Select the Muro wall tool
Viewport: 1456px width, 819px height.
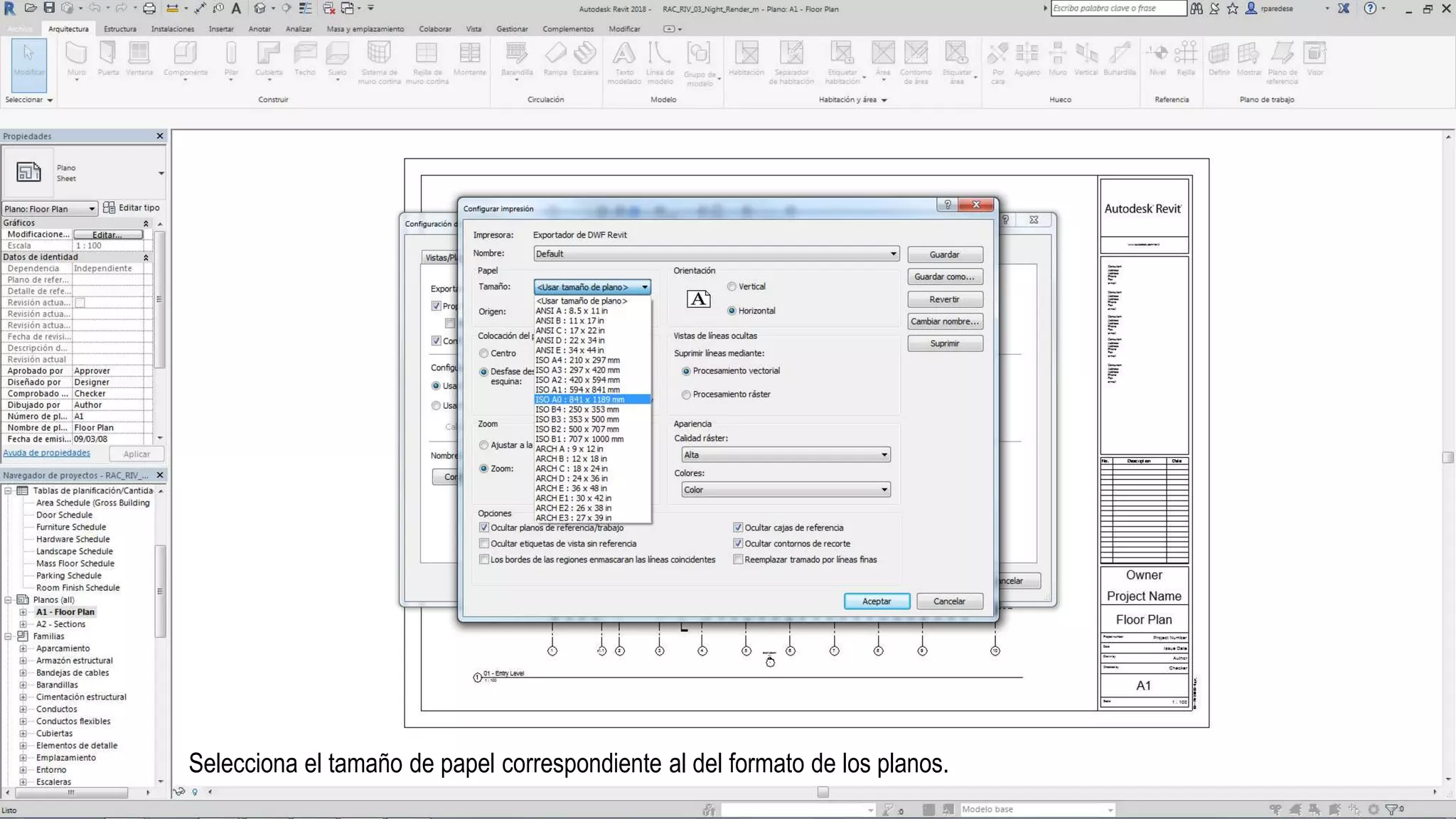(x=76, y=59)
